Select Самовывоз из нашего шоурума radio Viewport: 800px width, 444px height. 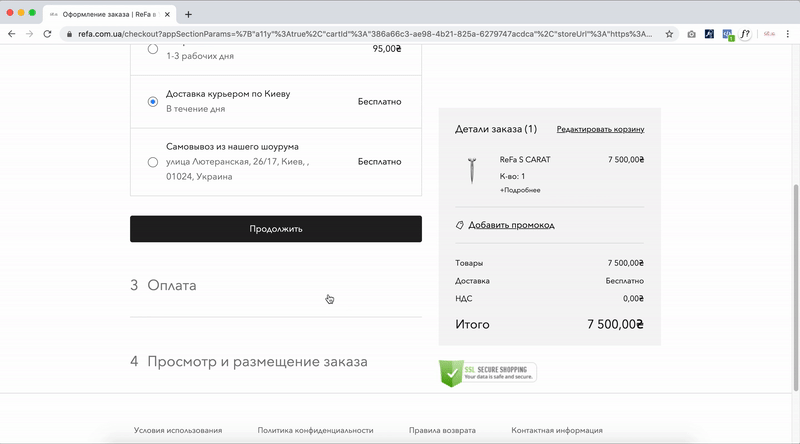tap(153, 162)
